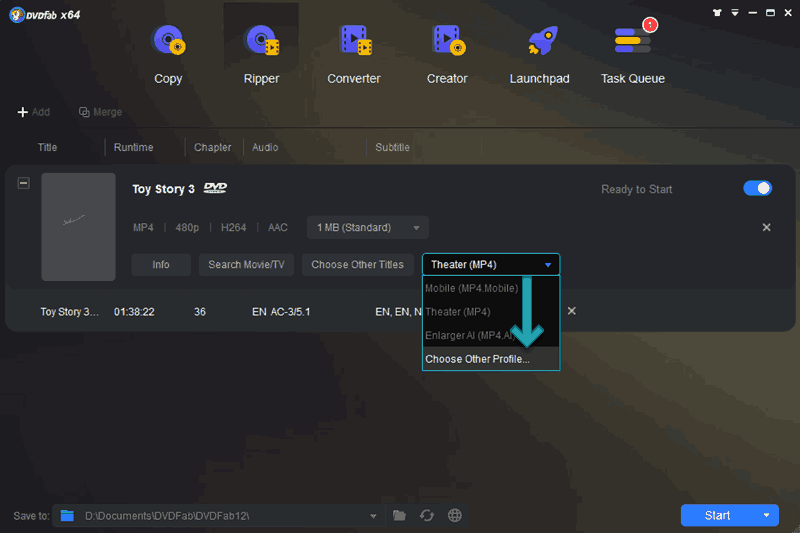Click the Add source button
The height and width of the screenshot is (533, 800).
pyautogui.click(x=34, y=112)
